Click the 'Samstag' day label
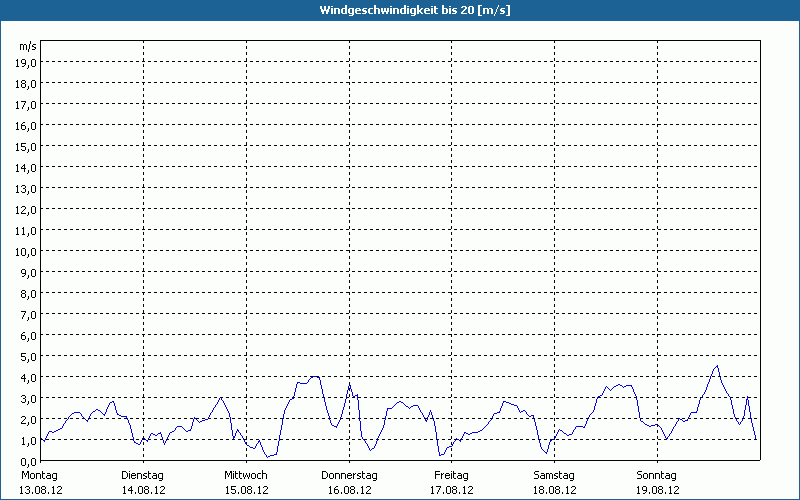The width and height of the screenshot is (800, 500). pos(554,476)
